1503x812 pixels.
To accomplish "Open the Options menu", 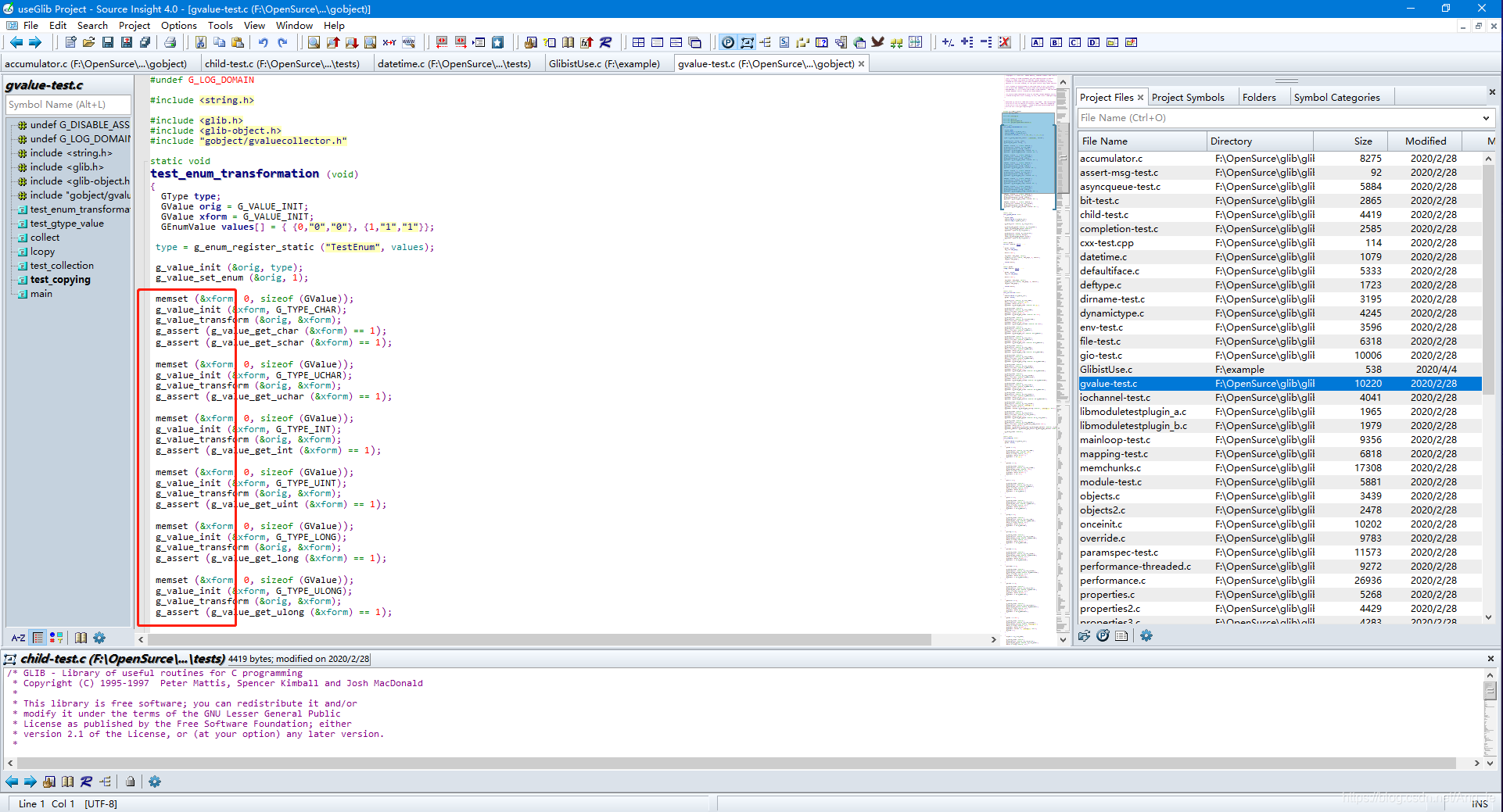I will [179, 26].
